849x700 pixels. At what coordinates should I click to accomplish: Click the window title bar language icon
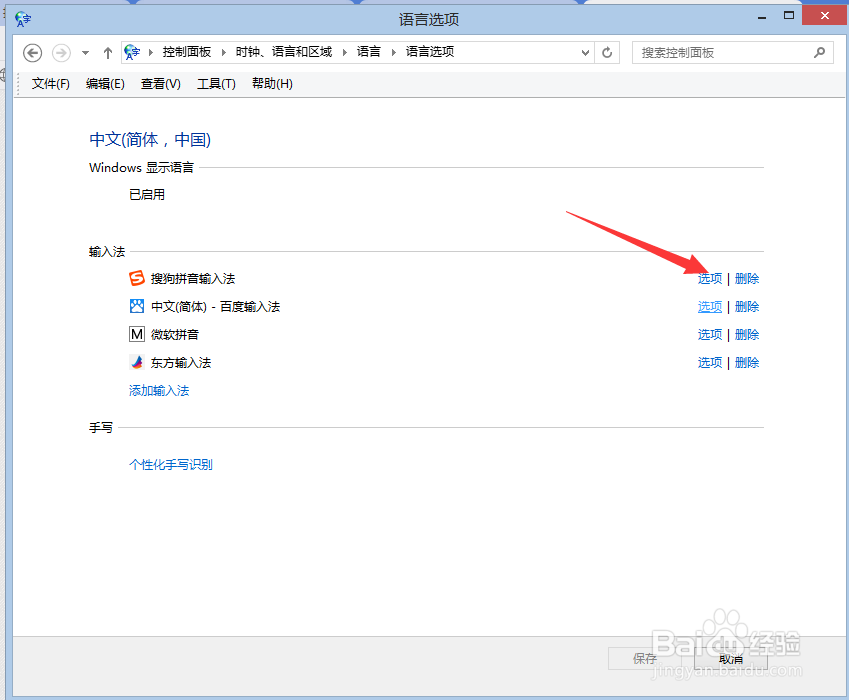[x=23, y=19]
